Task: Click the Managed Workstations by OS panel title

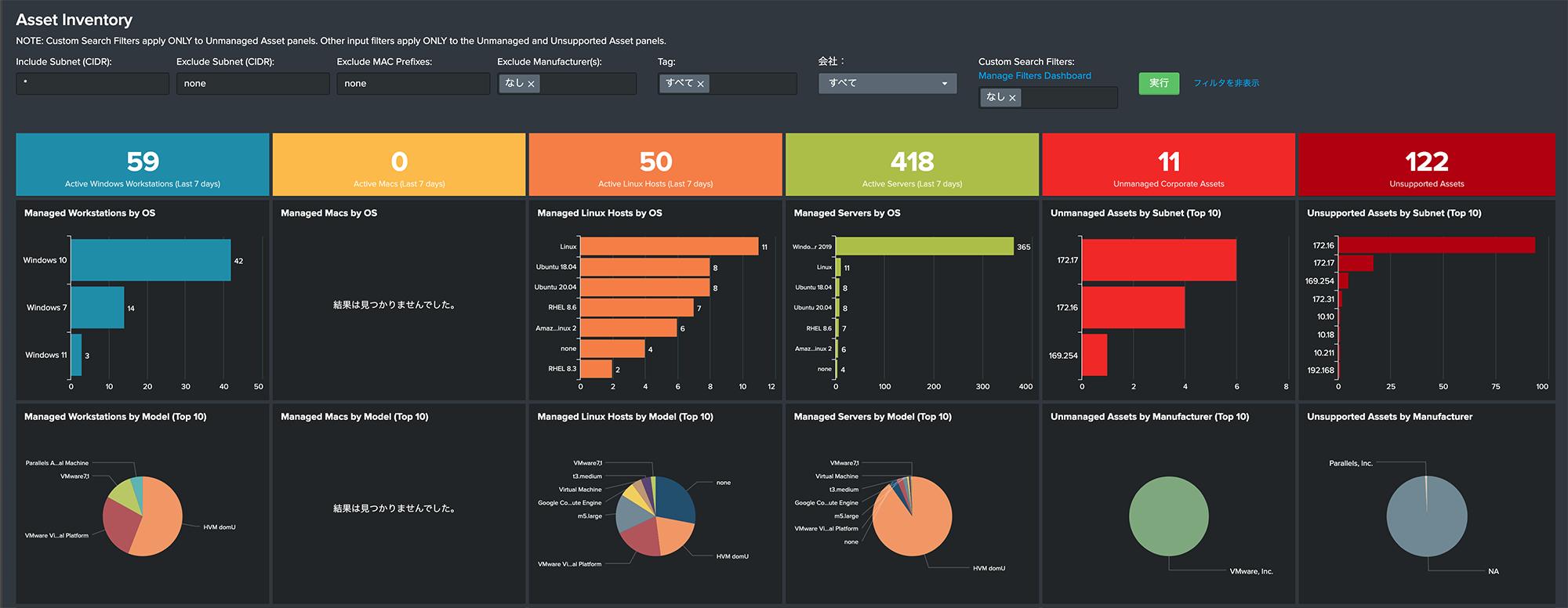Action: coord(89,213)
